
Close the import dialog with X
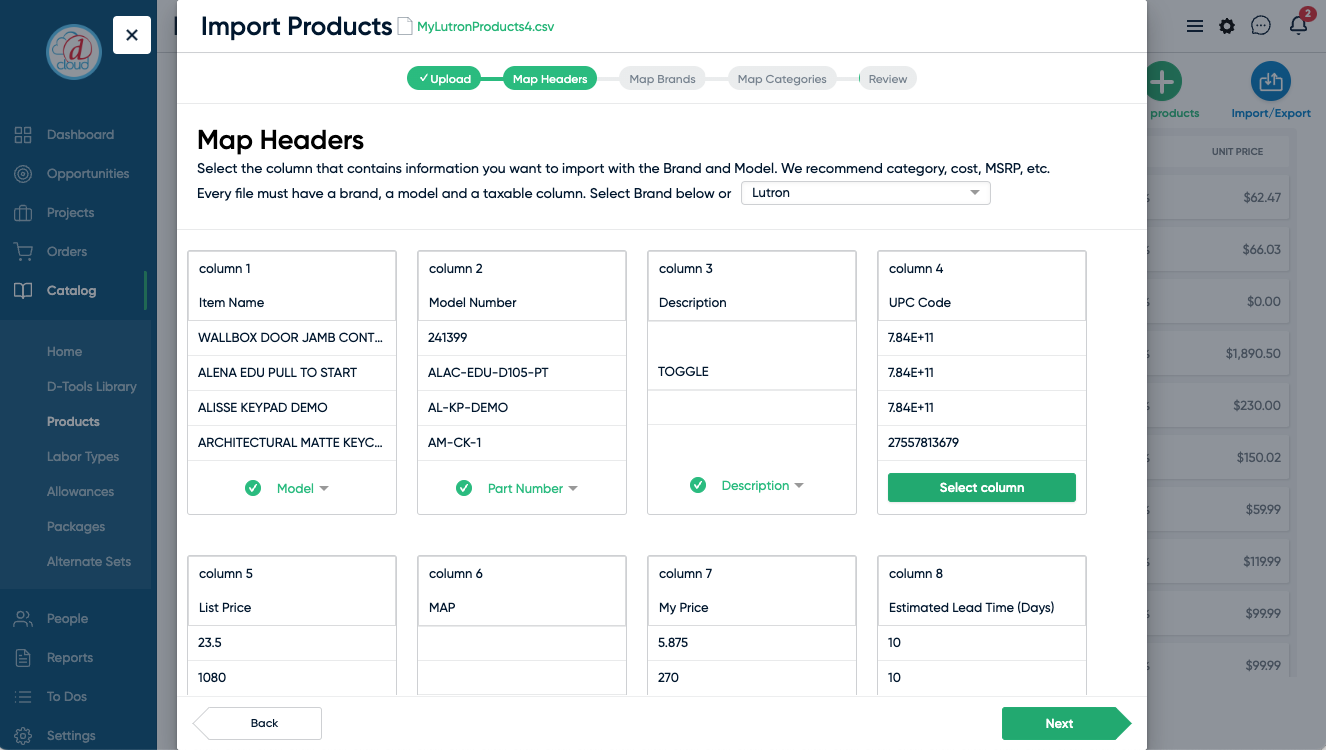pos(132,35)
